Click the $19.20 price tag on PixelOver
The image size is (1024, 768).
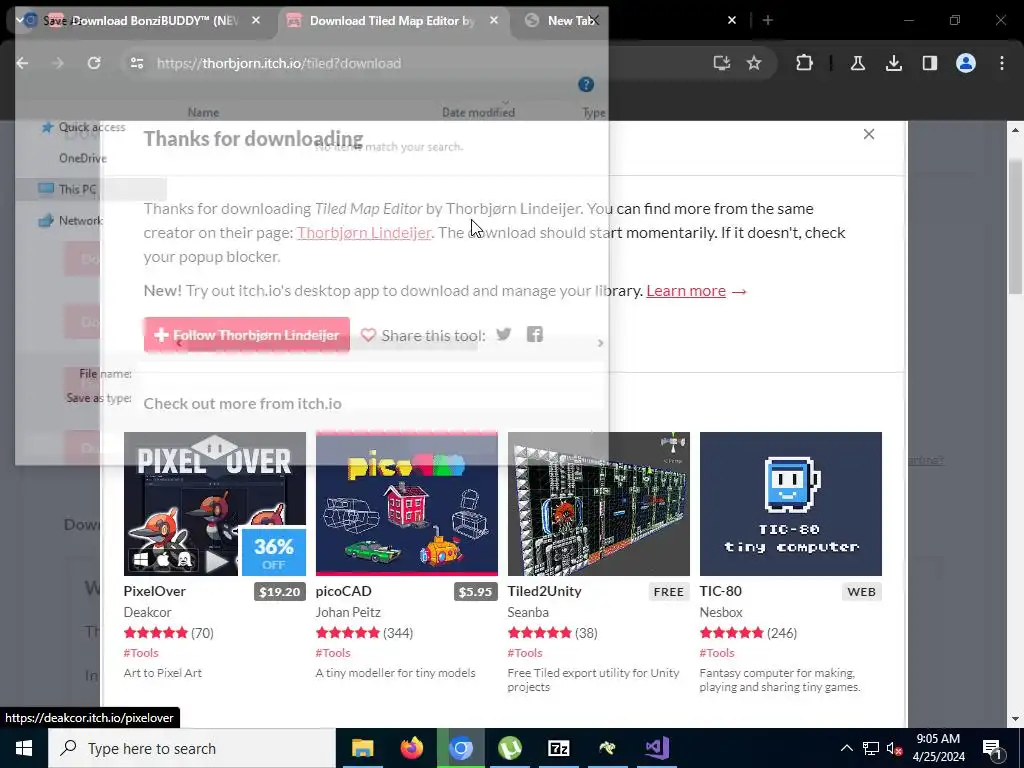[x=280, y=592]
